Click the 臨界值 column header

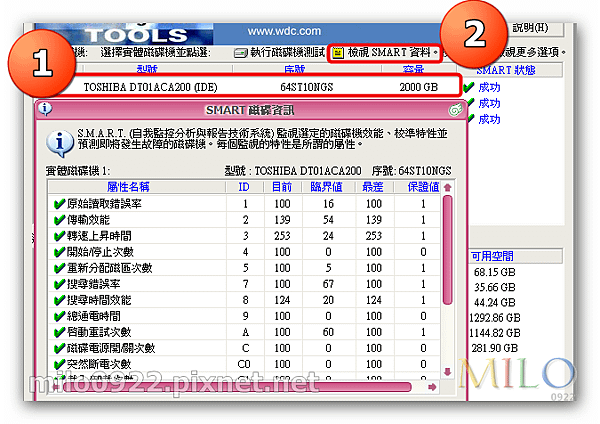(328, 187)
